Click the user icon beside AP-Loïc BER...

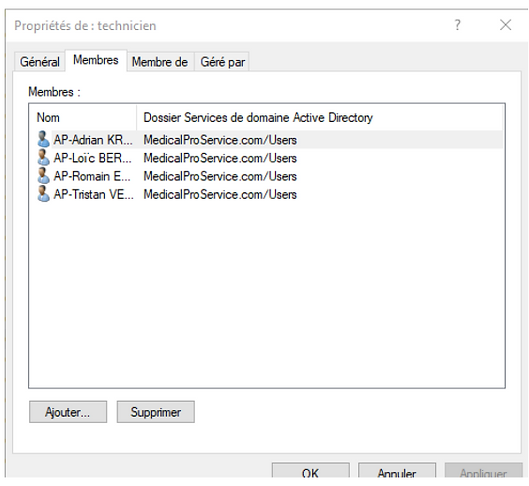pyautogui.click(x=43, y=158)
